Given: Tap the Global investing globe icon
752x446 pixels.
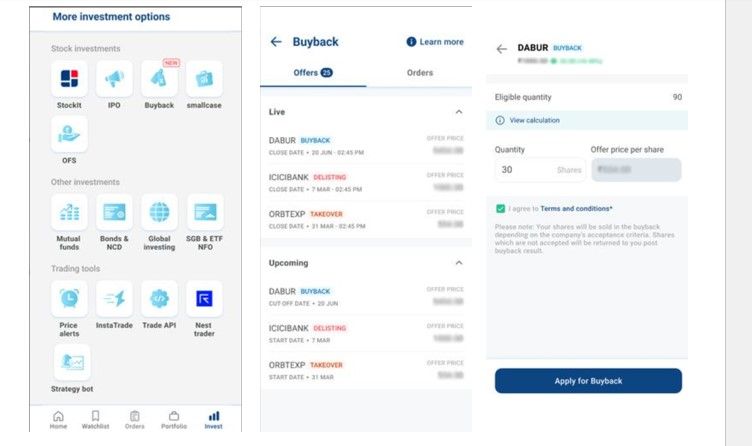Looking at the screenshot, I should (159, 213).
